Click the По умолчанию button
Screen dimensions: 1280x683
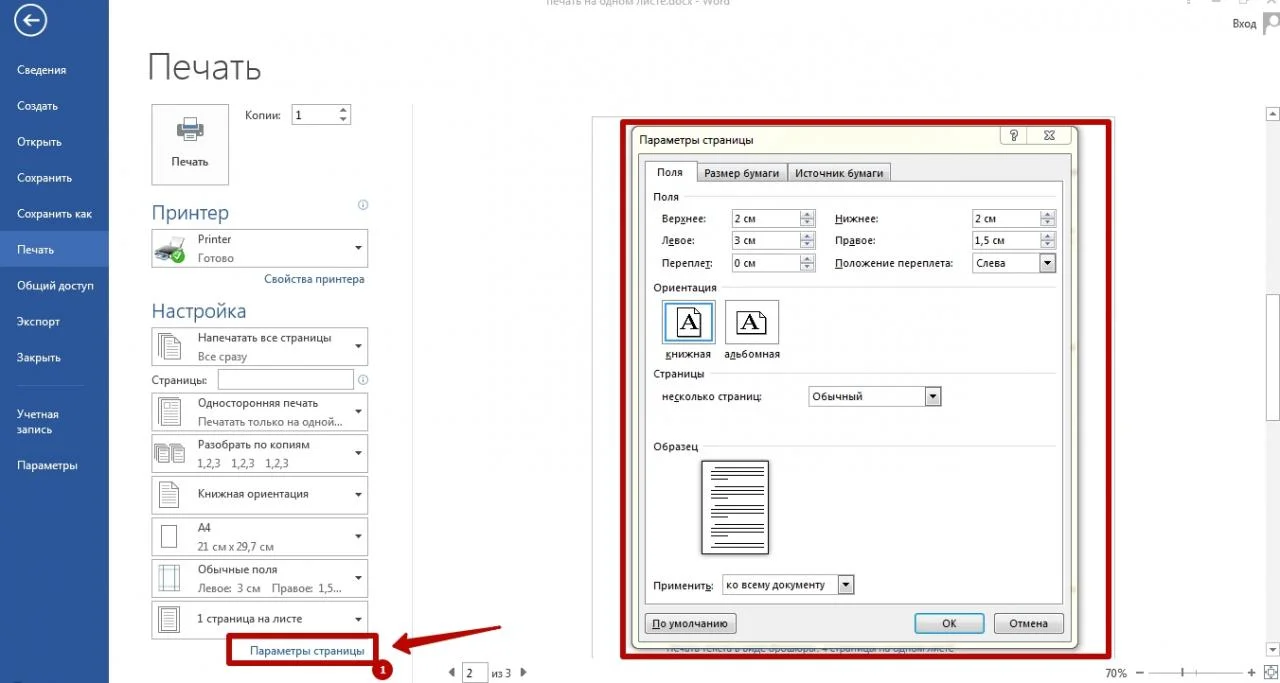pyautogui.click(x=691, y=623)
